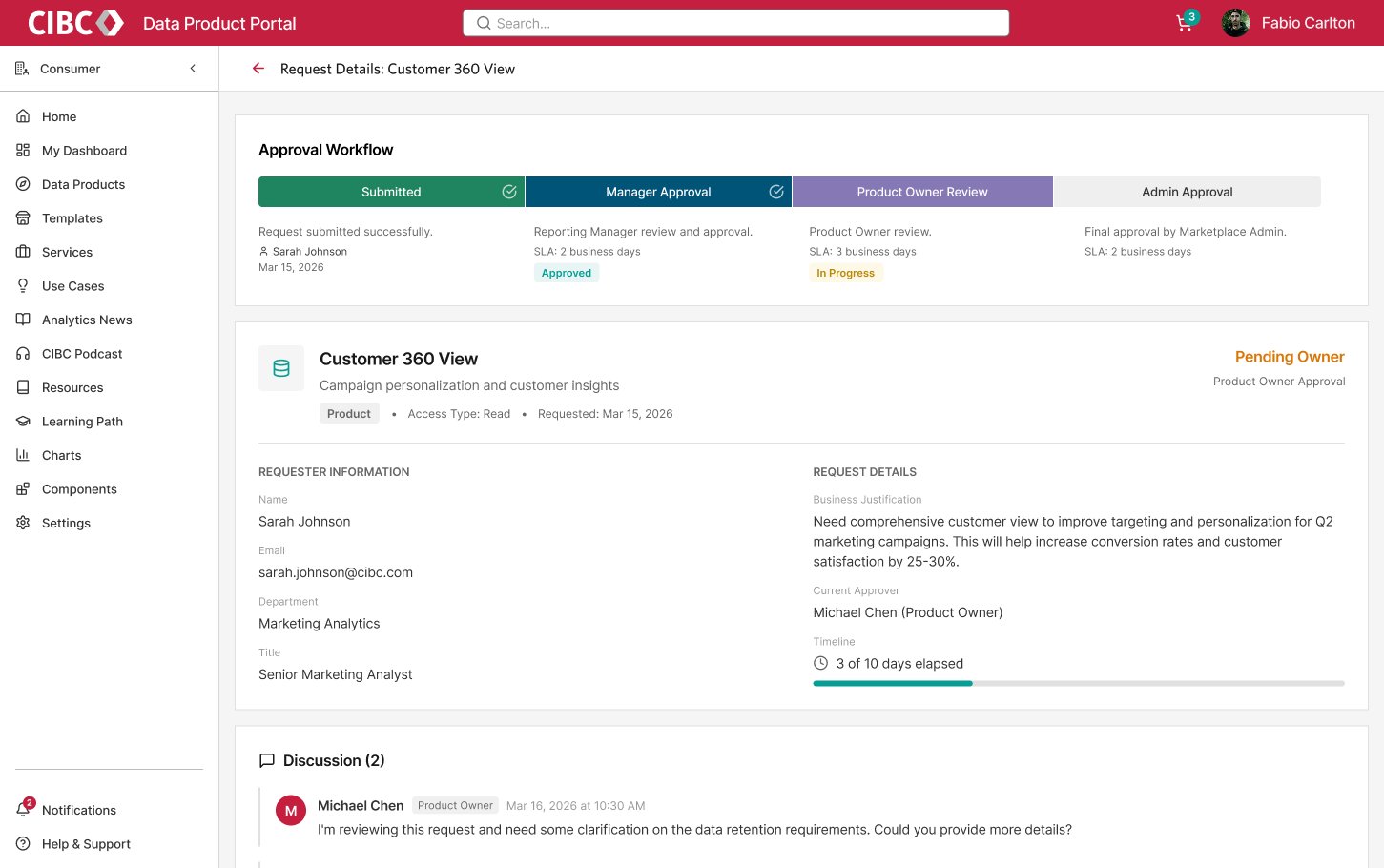Click the Notifications bell icon
Viewport: 1384px width, 868px height.
23,810
